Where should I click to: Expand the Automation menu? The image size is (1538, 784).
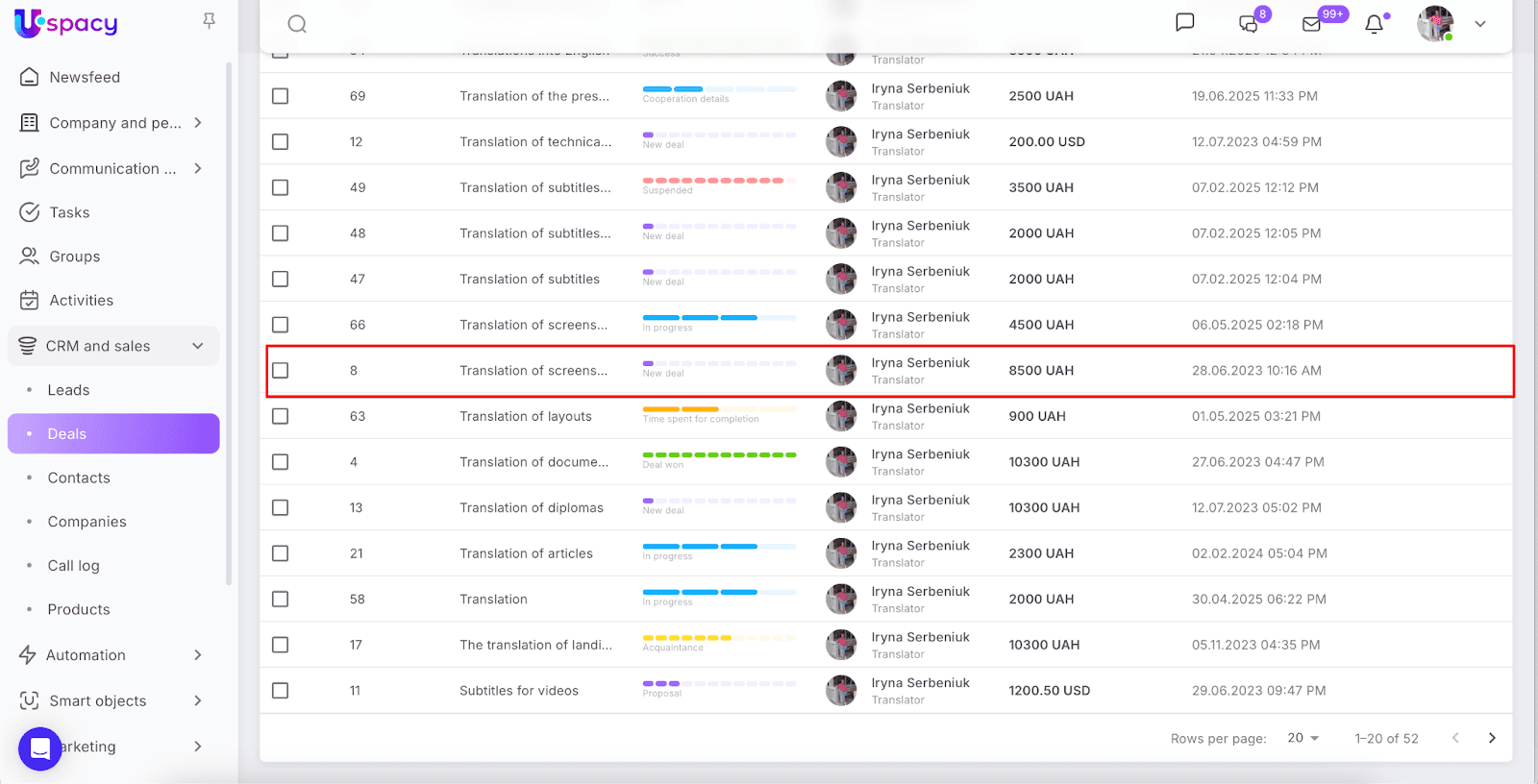197,655
